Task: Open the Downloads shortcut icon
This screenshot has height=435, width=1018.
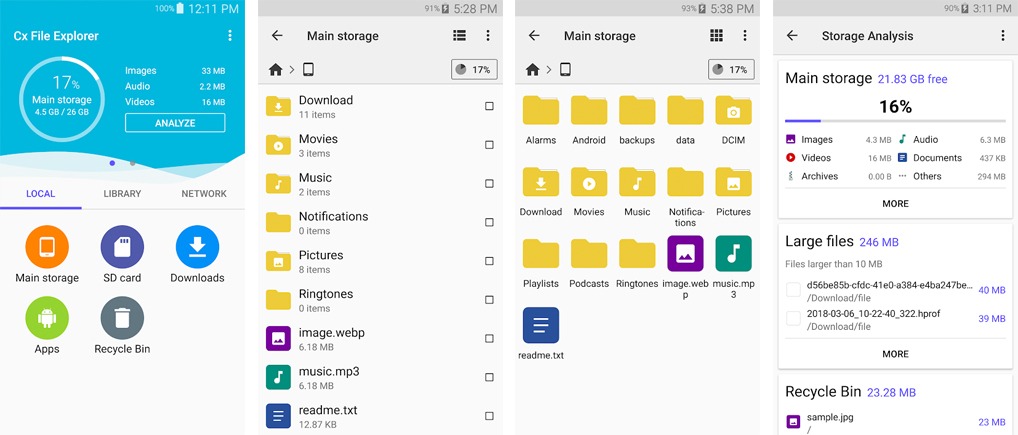Action: [x=197, y=247]
